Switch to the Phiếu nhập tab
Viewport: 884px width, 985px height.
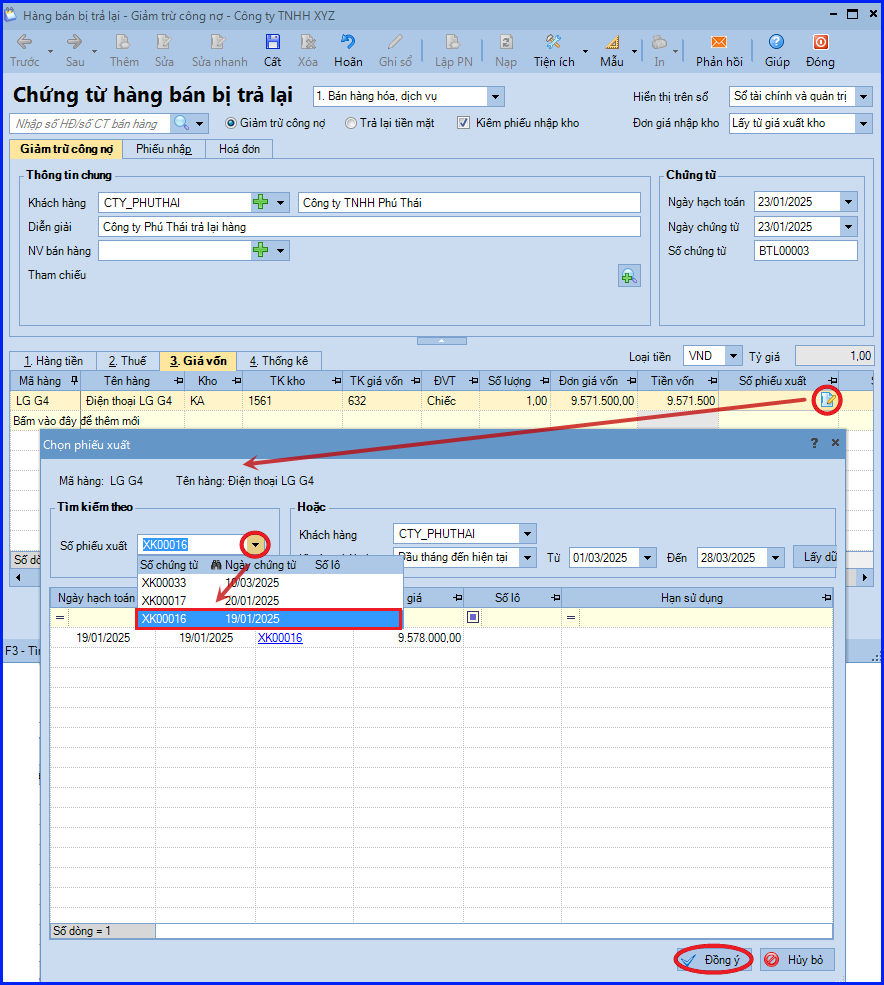click(x=164, y=149)
